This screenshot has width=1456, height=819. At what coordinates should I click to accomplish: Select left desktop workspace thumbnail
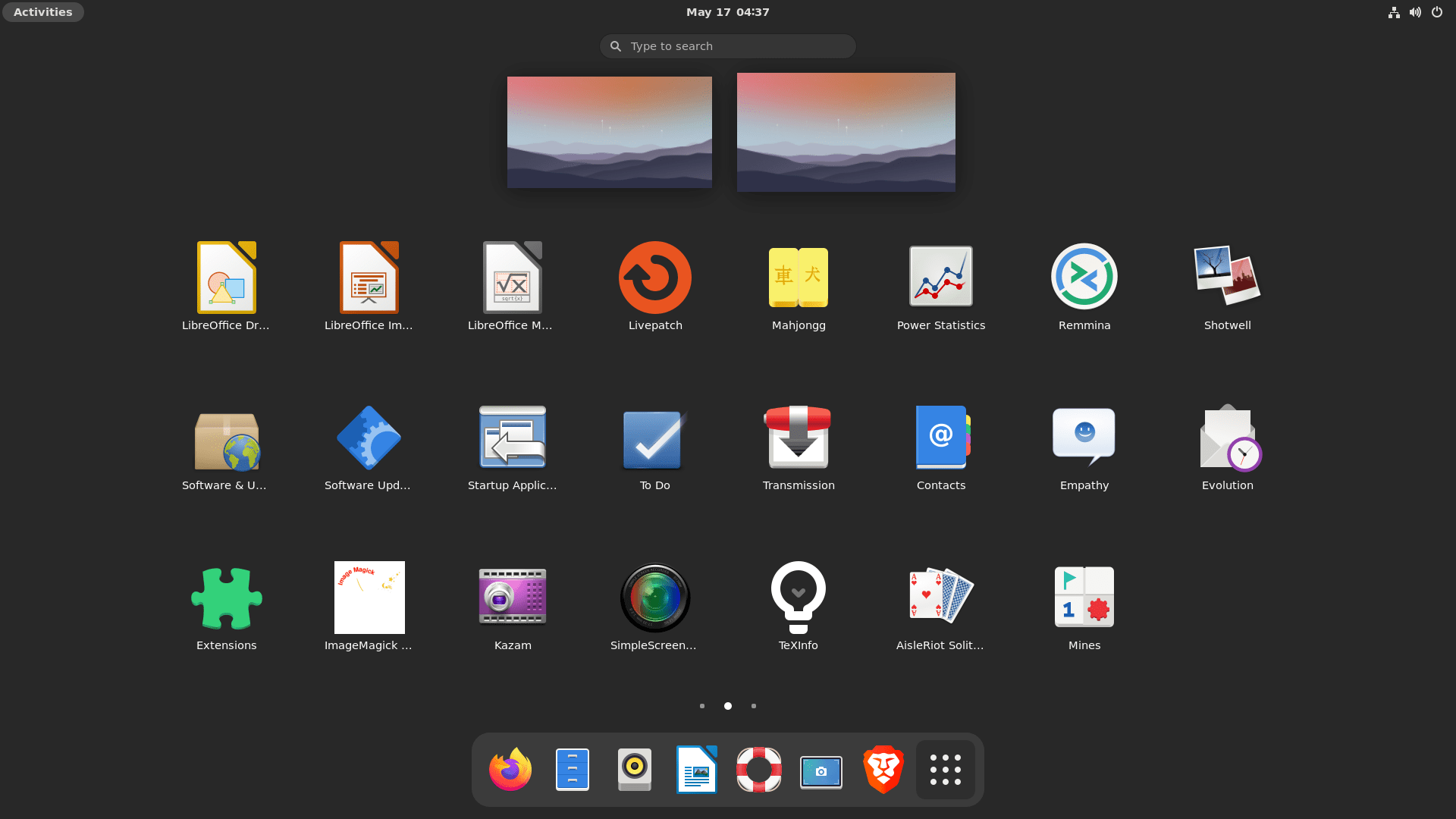coord(610,132)
